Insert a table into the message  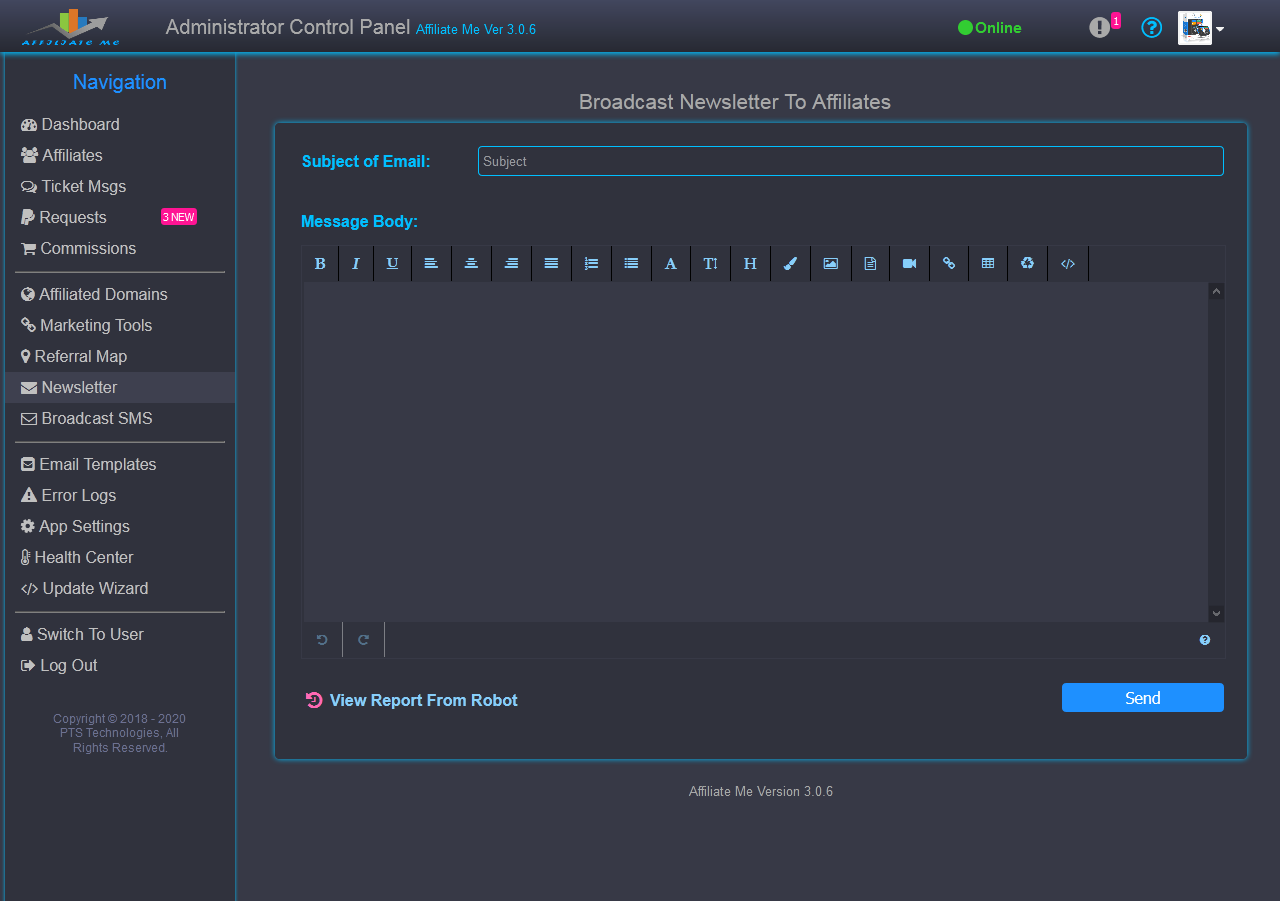(988, 264)
